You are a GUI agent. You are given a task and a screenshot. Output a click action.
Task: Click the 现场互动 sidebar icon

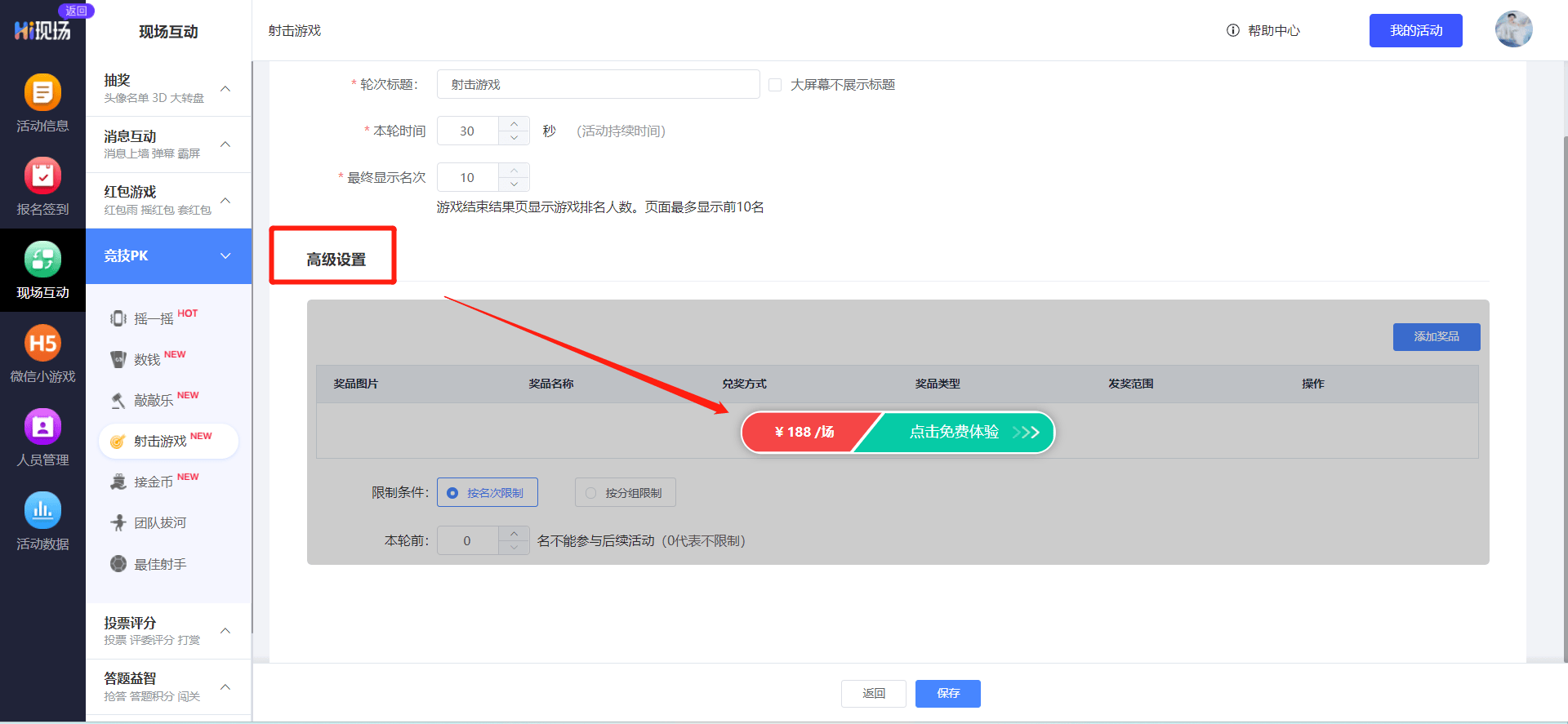point(42,260)
